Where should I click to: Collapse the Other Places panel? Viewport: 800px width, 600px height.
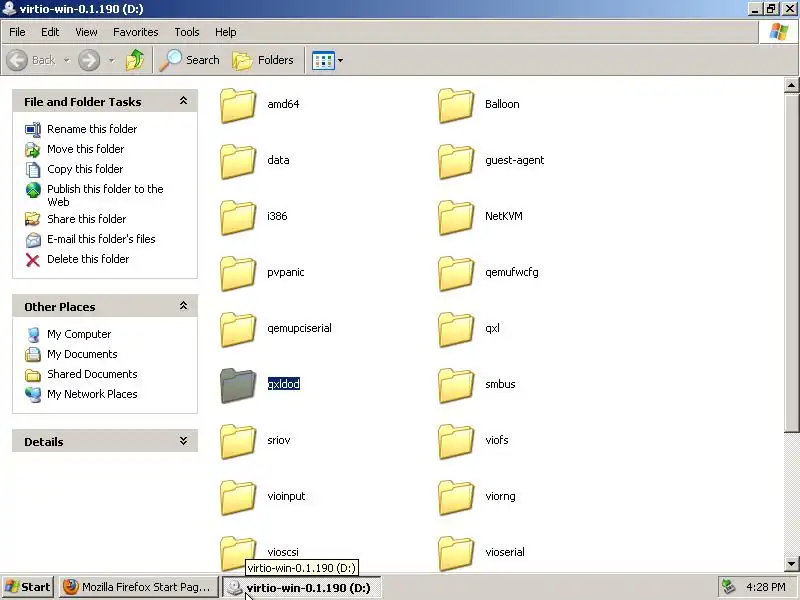[183, 306]
